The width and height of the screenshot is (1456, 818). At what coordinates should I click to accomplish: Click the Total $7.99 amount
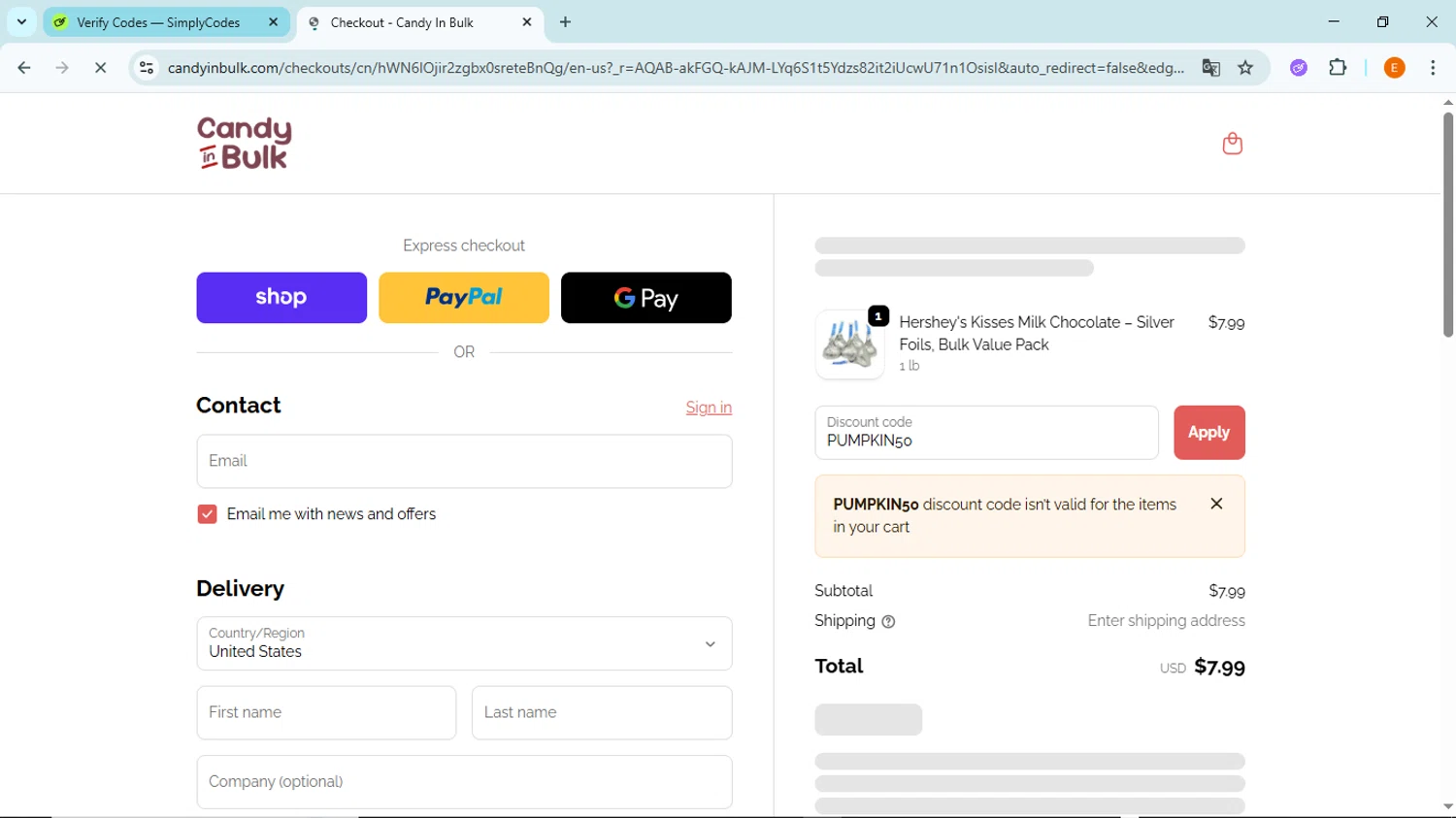1219,667
